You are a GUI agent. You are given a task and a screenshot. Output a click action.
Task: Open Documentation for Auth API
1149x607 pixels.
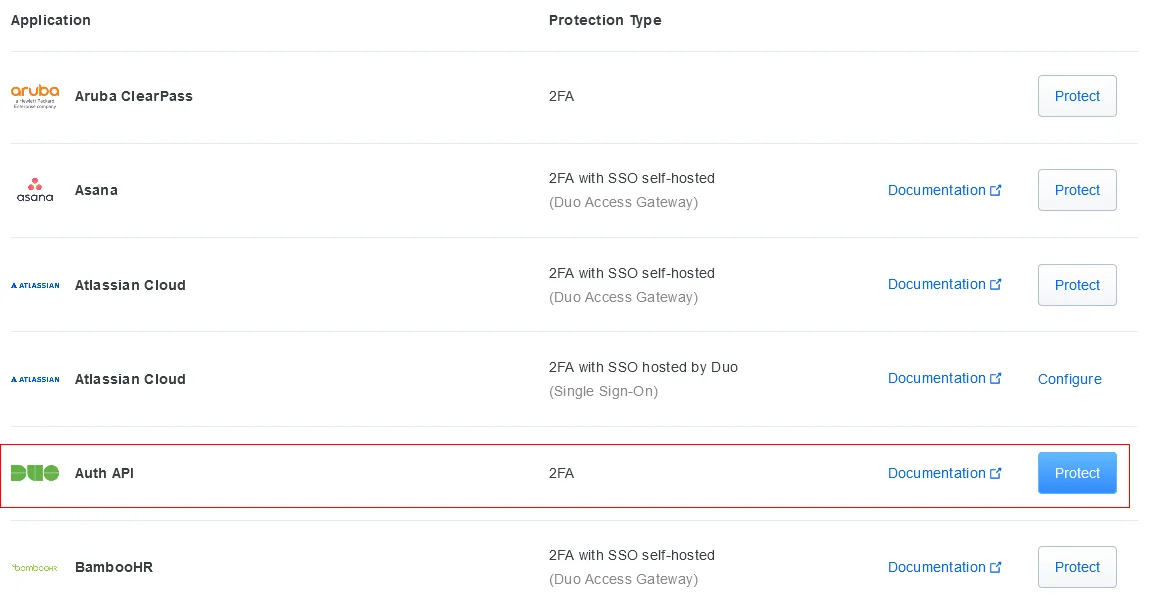pos(937,473)
